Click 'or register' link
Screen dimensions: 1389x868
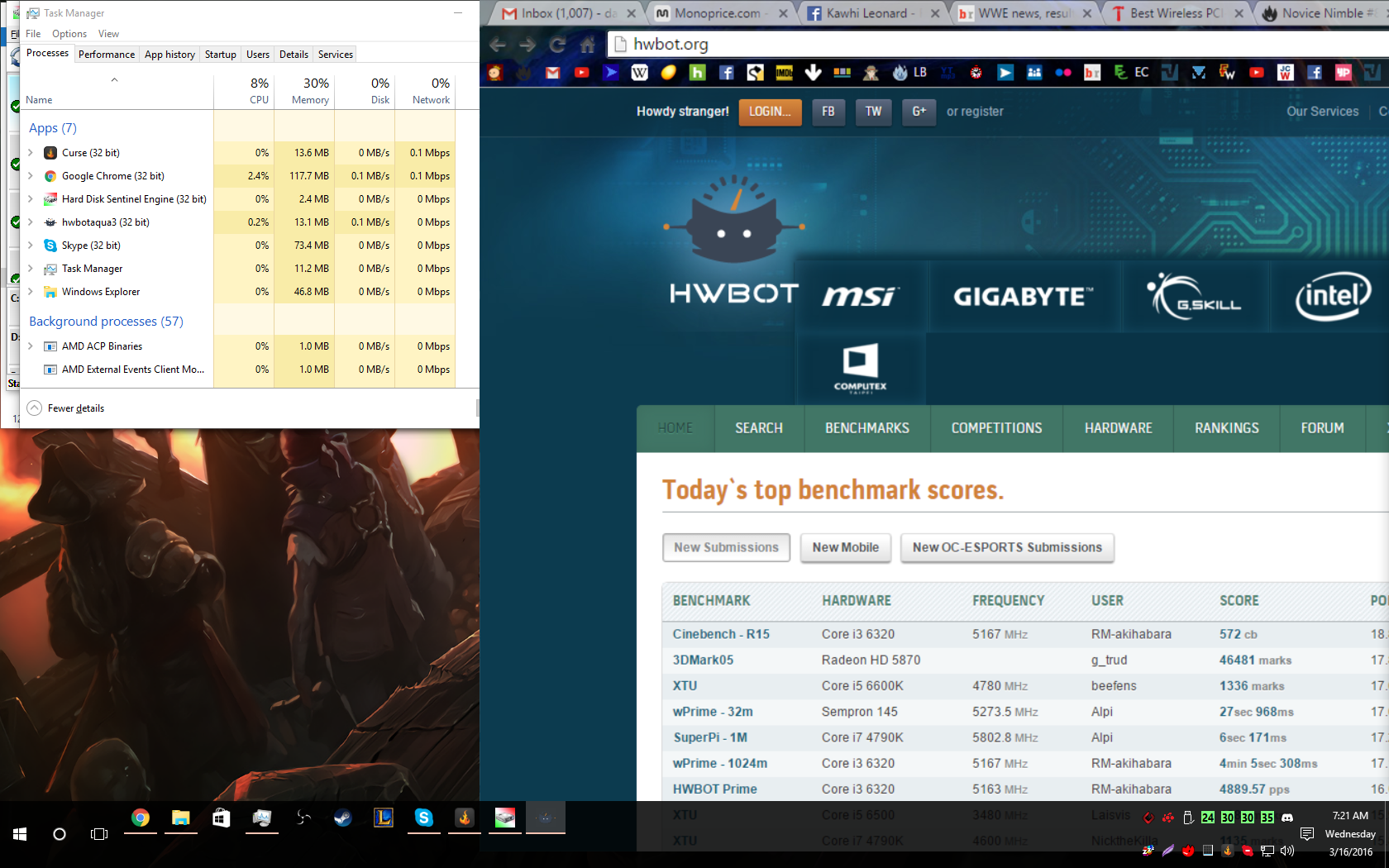click(975, 112)
